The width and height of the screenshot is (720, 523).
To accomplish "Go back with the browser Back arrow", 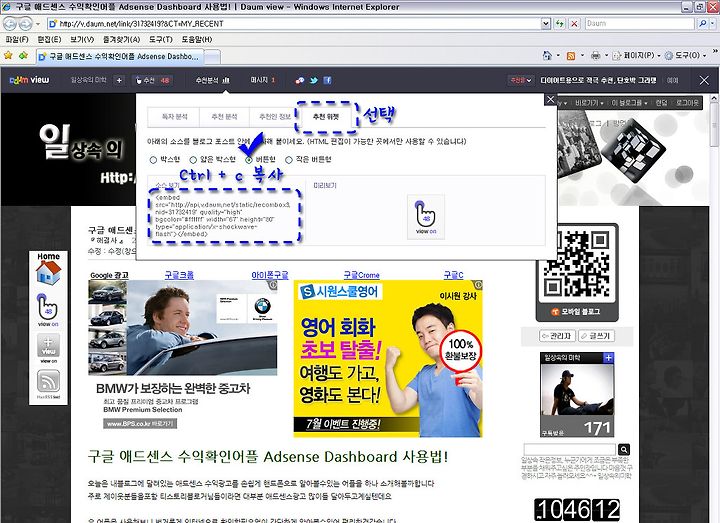I will pos(11,23).
